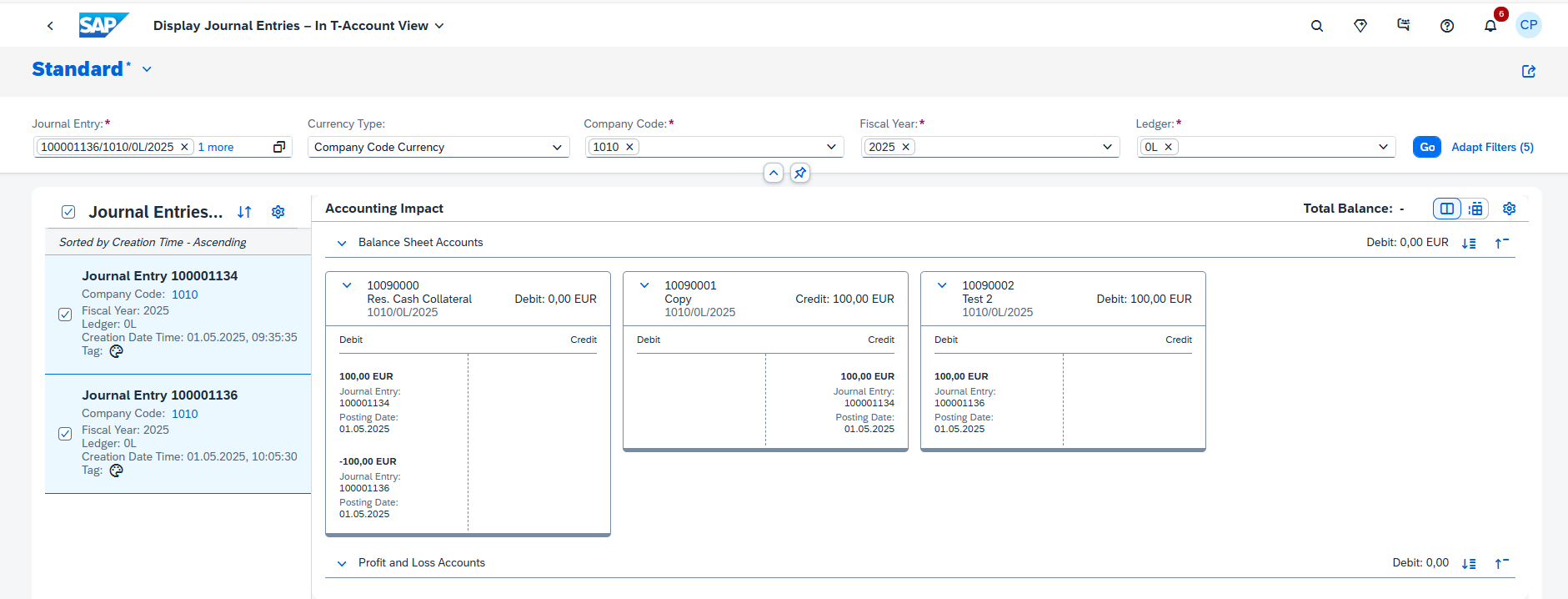Remove the 0L ledger token

(x=1169, y=147)
